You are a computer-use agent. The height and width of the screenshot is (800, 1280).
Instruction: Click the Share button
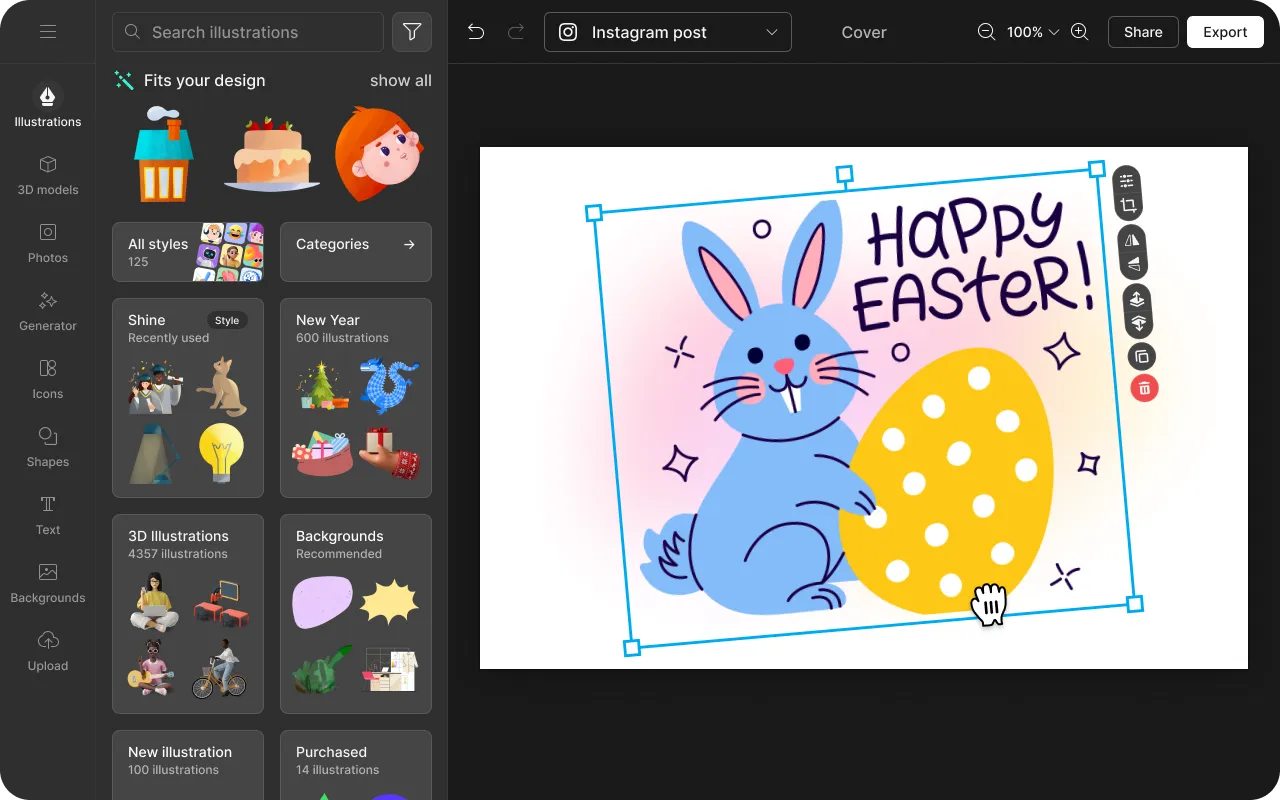click(x=1143, y=32)
